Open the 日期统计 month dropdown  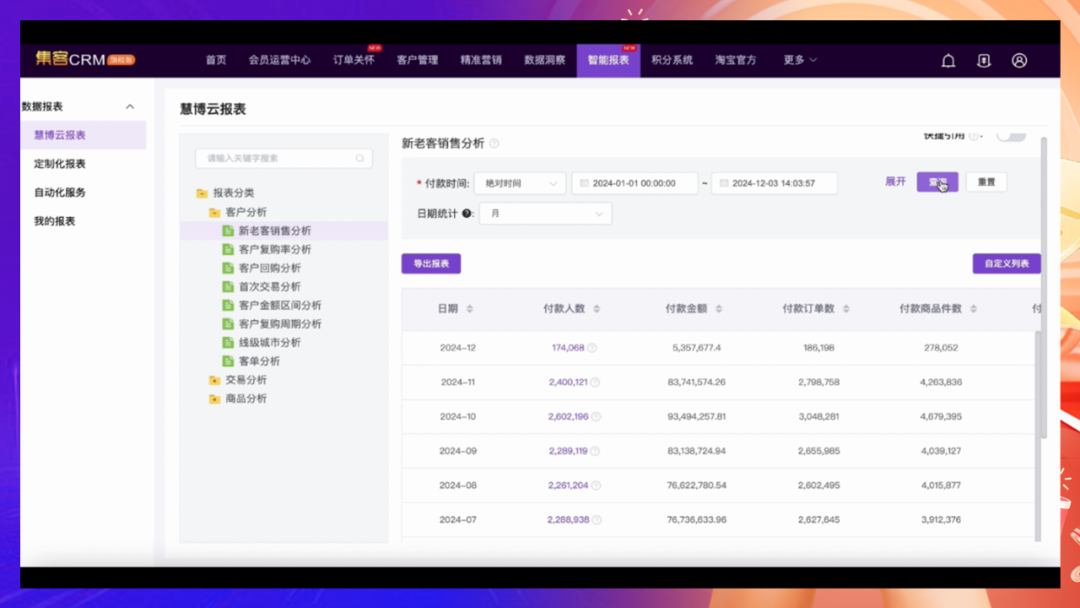545,214
